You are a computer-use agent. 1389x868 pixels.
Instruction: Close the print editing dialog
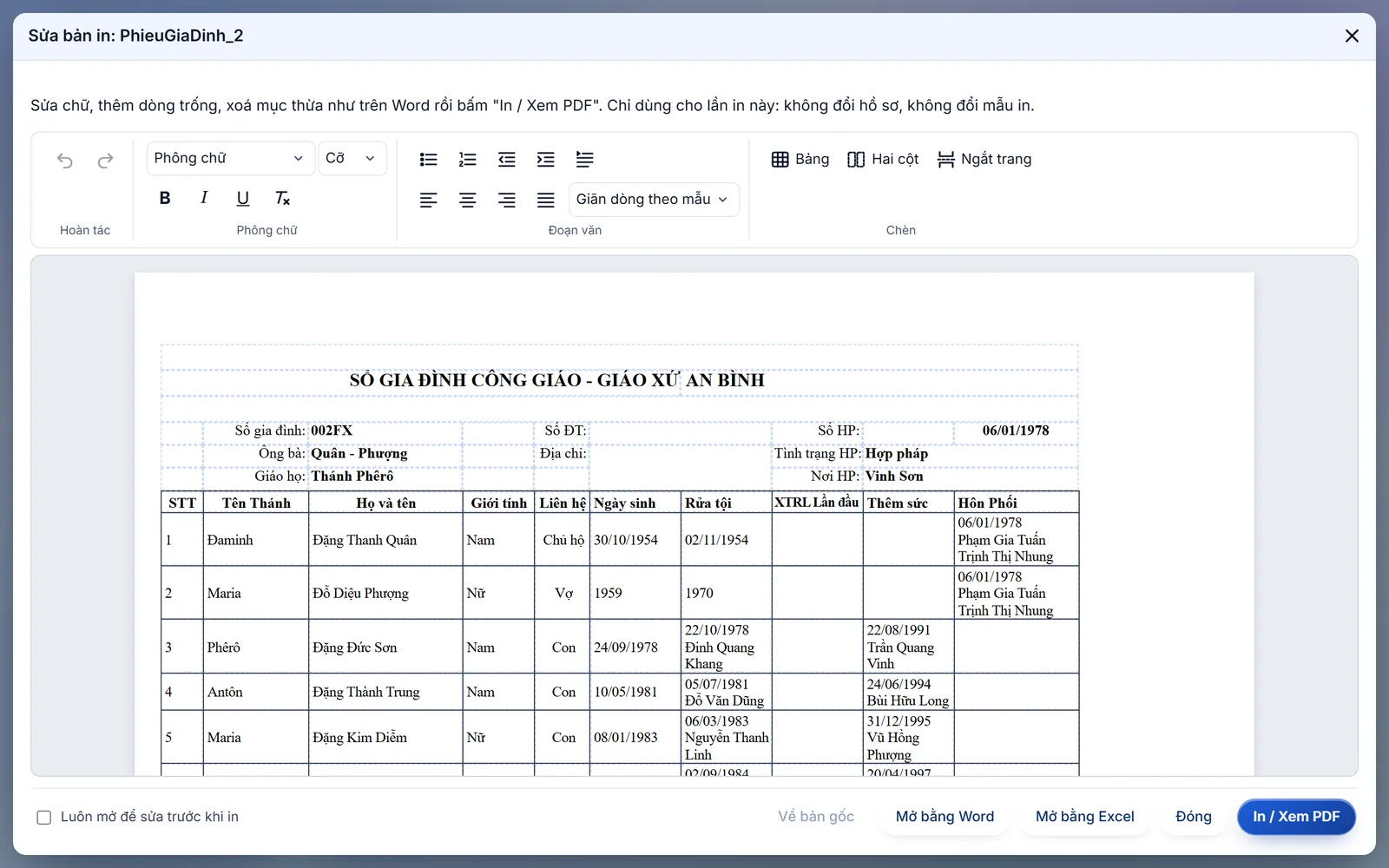[1352, 36]
